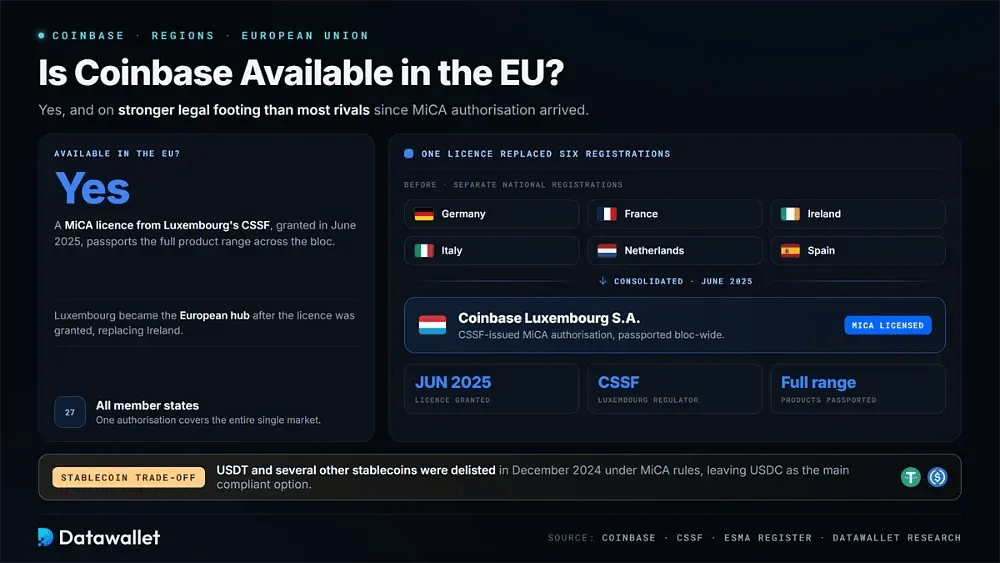Click One authorisation covers the entire single market
The image size is (1000, 563).
point(209,420)
